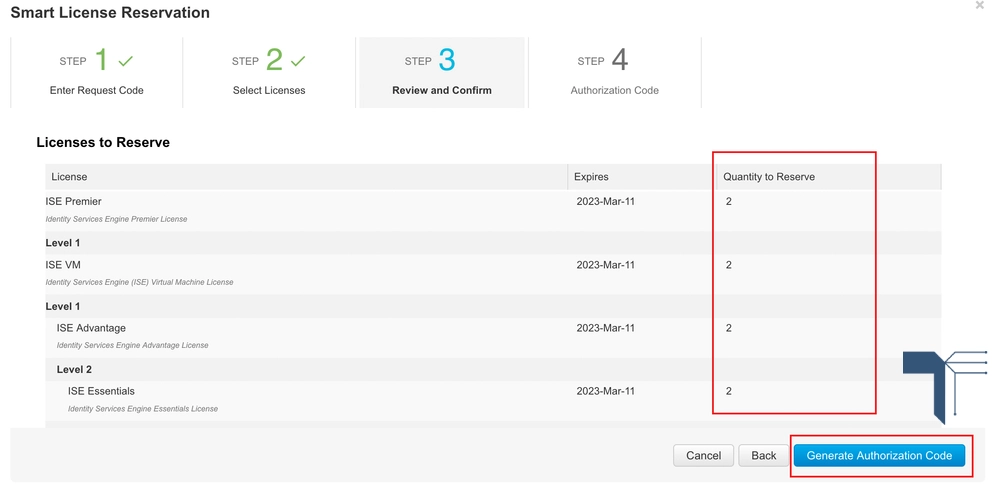Click the ISE Advantage expiry date

click(606, 328)
